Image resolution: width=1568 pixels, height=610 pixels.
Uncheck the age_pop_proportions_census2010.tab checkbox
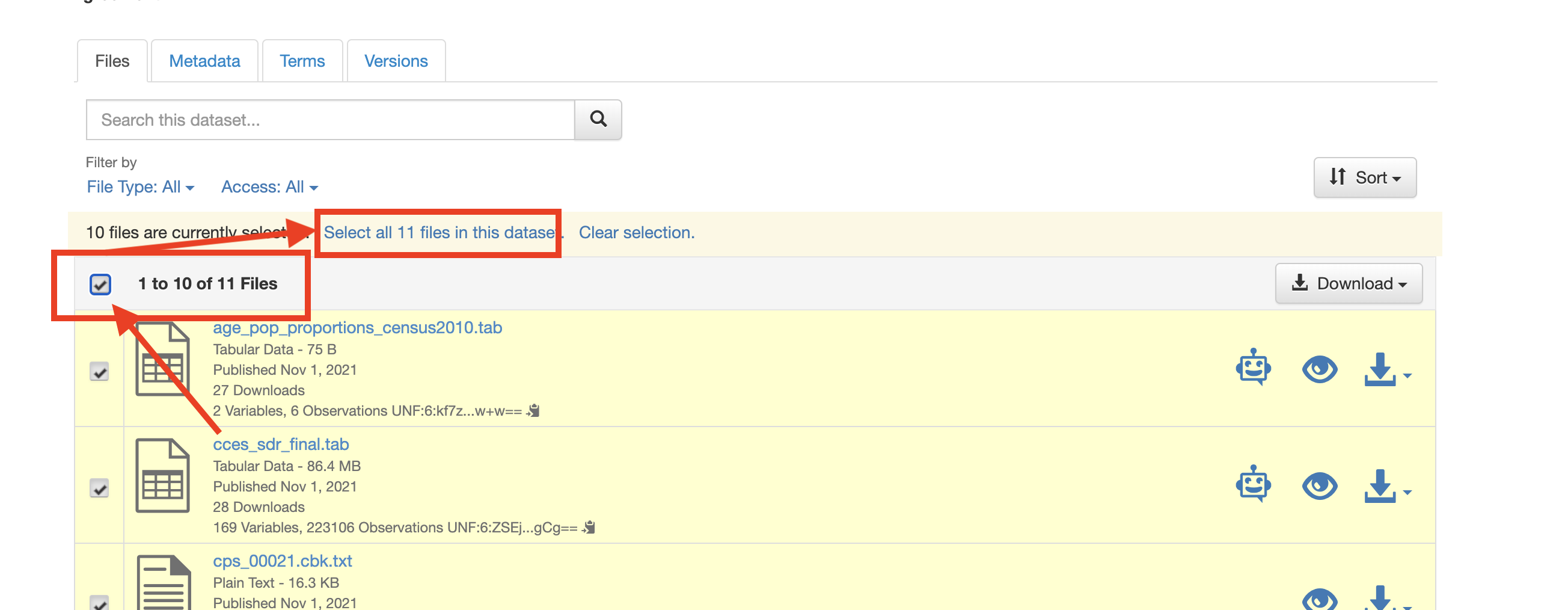tap(99, 371)
